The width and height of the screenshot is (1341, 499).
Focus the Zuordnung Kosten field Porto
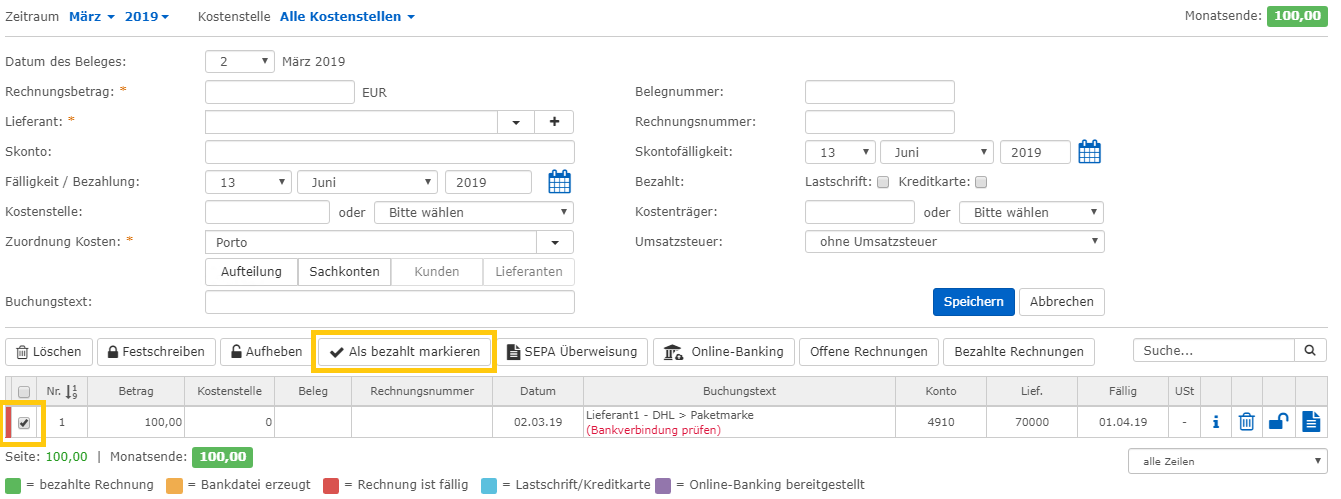(x=371, y=242)
